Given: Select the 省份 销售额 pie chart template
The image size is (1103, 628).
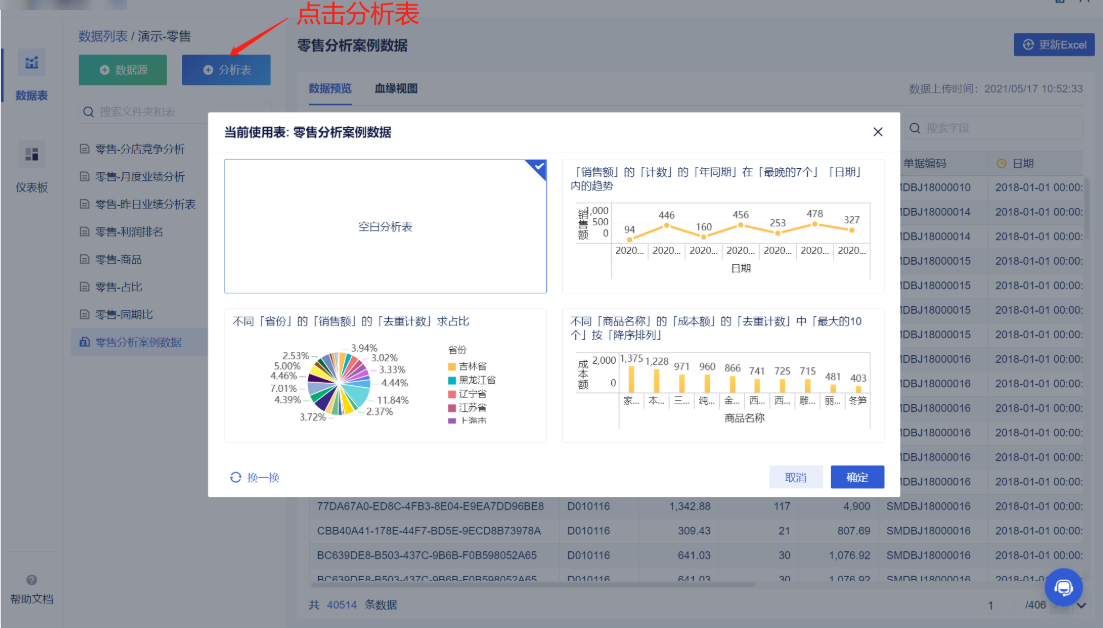Looking at the screenshot, I should (x=385, y=376).
